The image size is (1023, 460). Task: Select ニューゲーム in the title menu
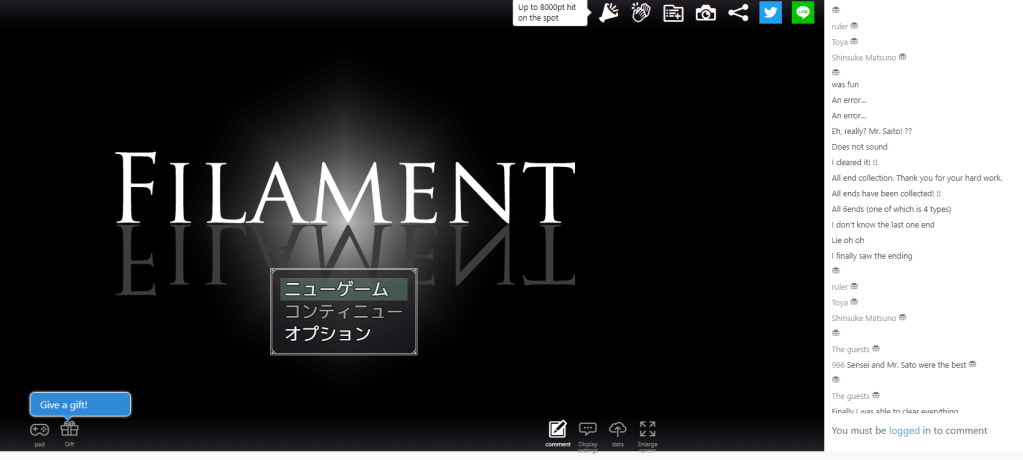coord(336,289)
